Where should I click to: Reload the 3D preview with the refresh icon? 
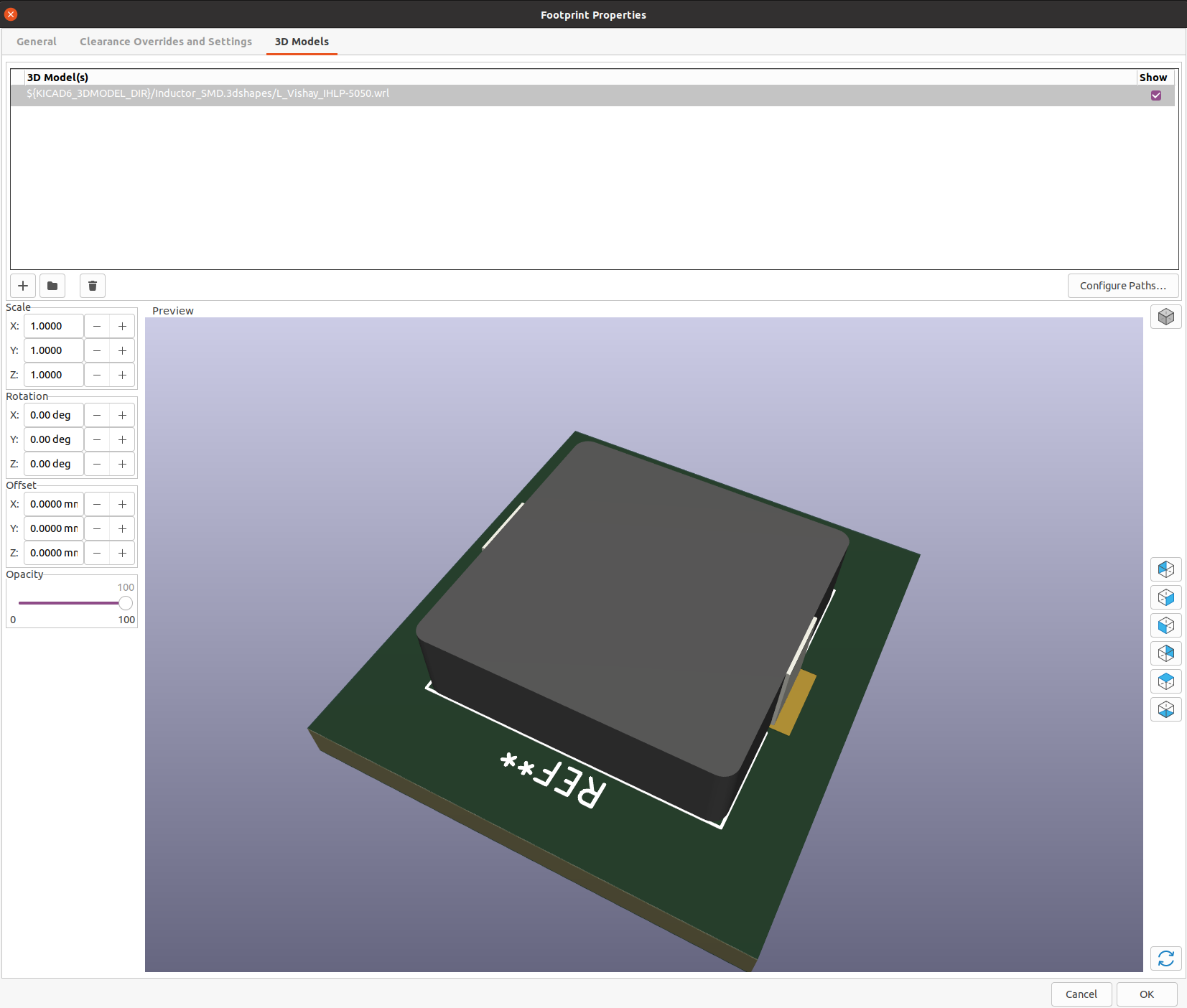point(1165,958)
